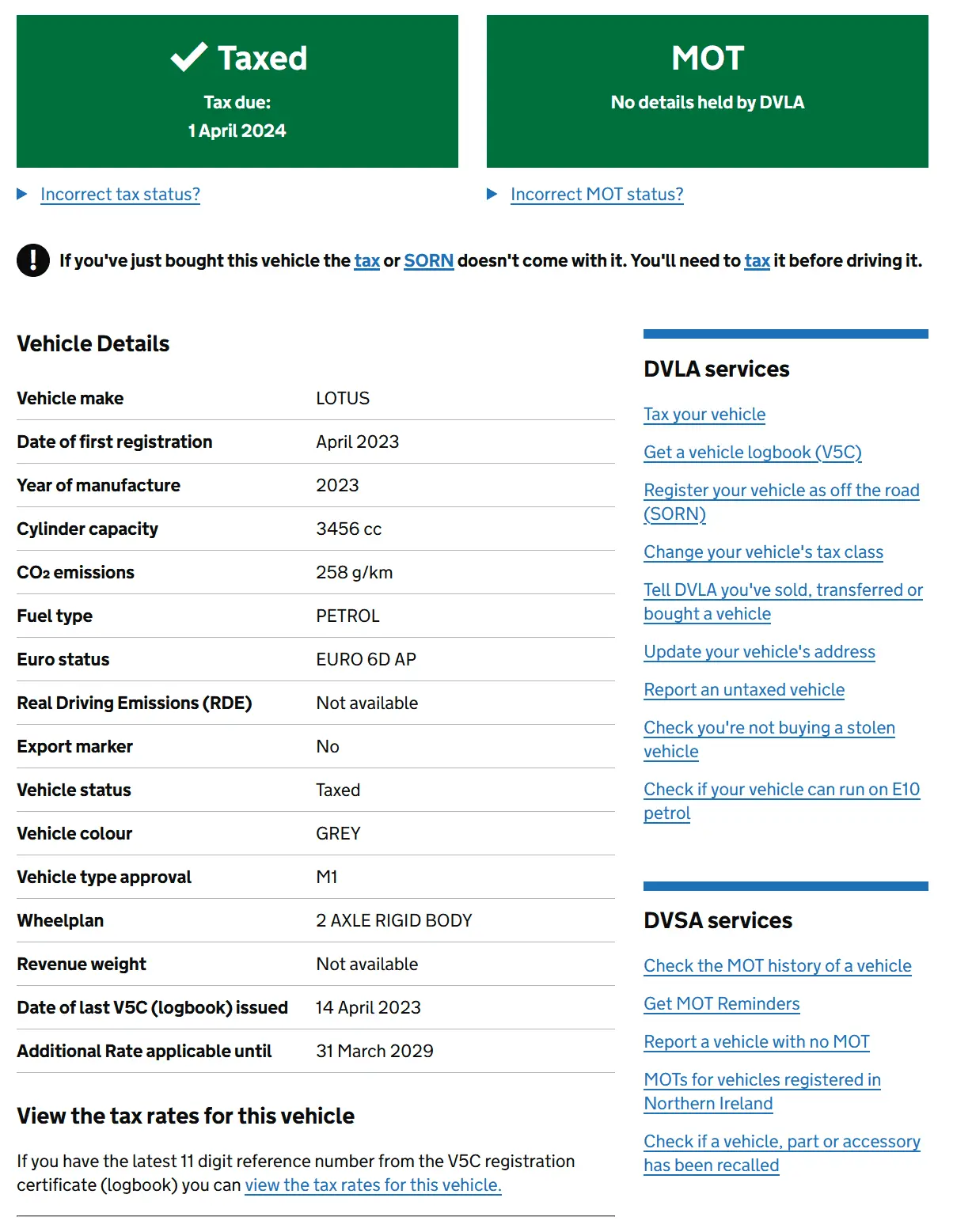Select 'Change your vehicle's tax class'
Image resolution: width=972 pixels, height=1232 pixels.
(763, 552)
